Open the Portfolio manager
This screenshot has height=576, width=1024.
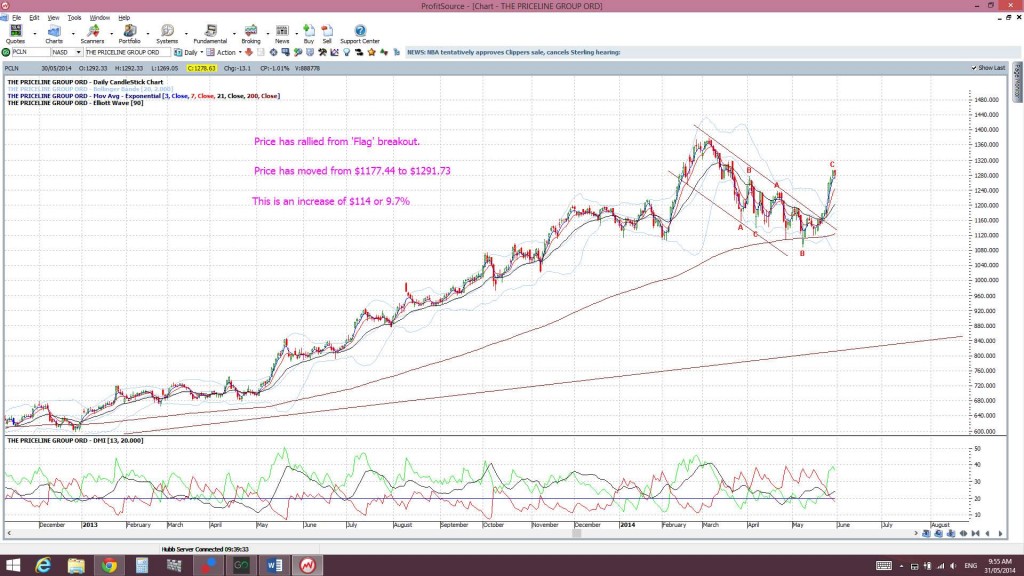point(129,34)
